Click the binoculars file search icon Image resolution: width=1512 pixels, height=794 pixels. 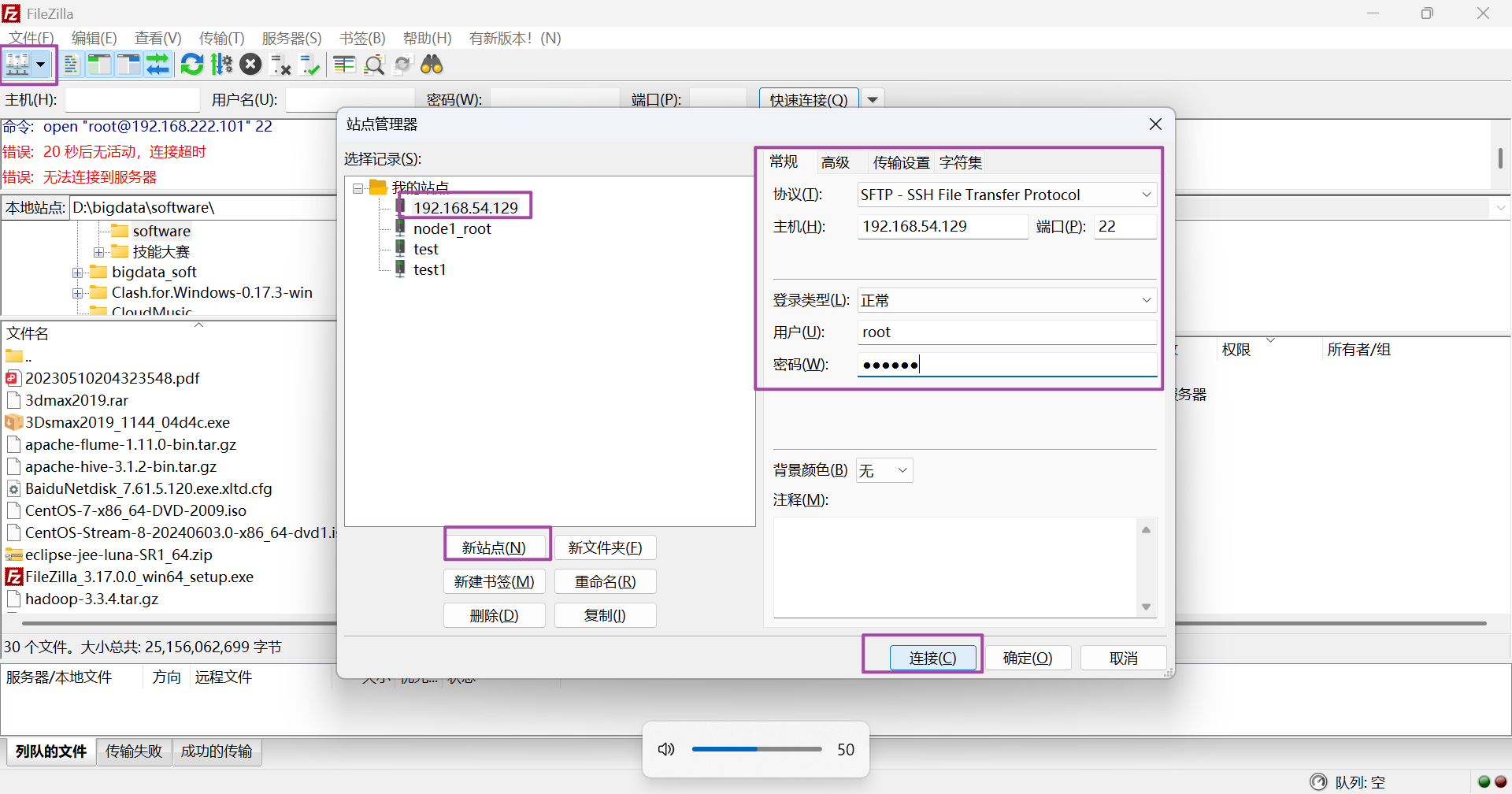pyautogui.click(x=432, y=65)
